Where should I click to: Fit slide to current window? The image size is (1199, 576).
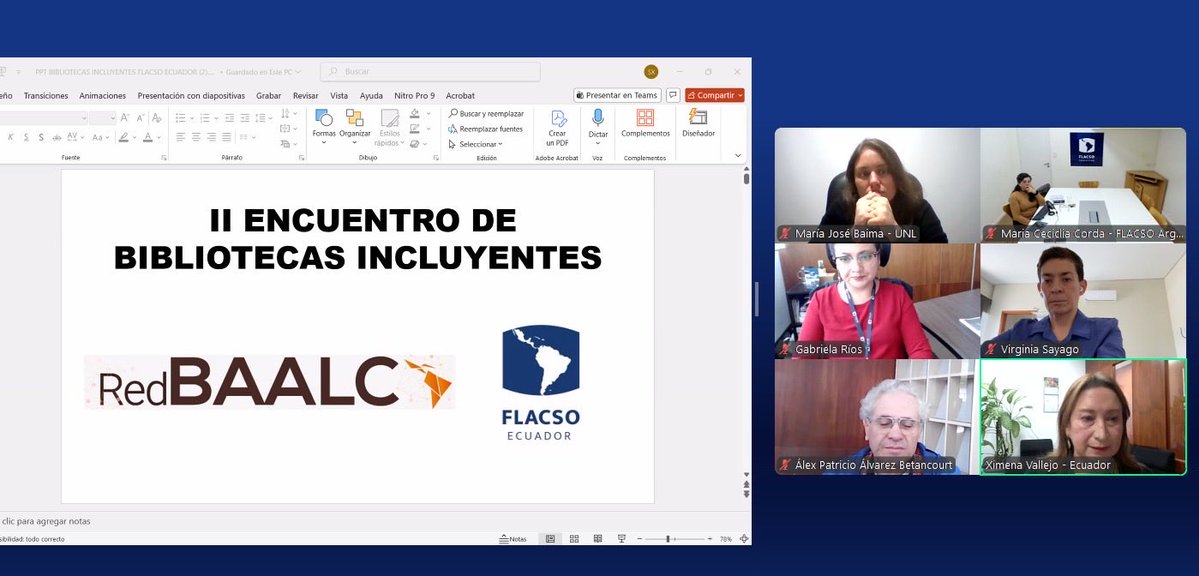pyautogui.click(x=744, y=539)
